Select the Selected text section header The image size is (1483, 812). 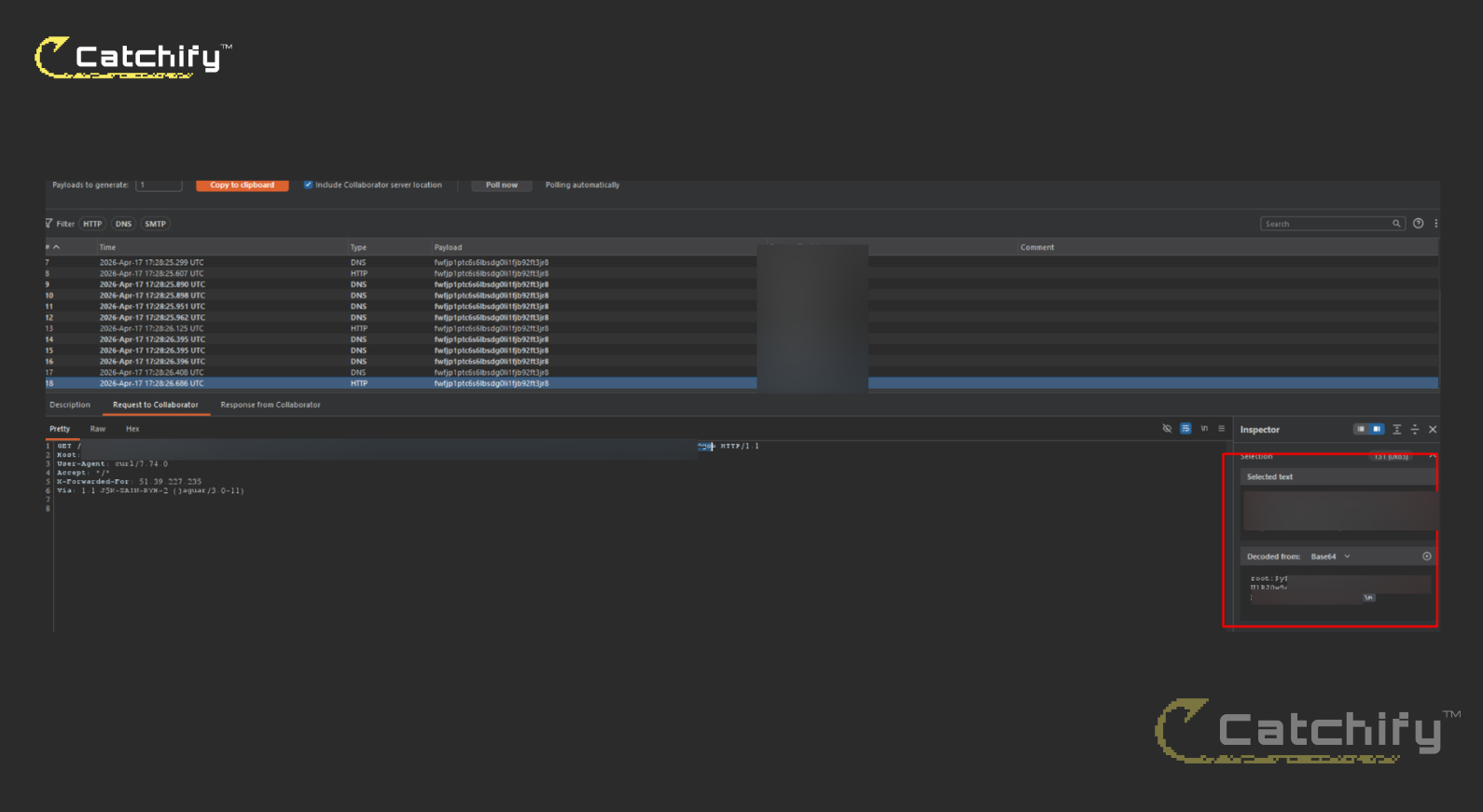[1337, 476]
